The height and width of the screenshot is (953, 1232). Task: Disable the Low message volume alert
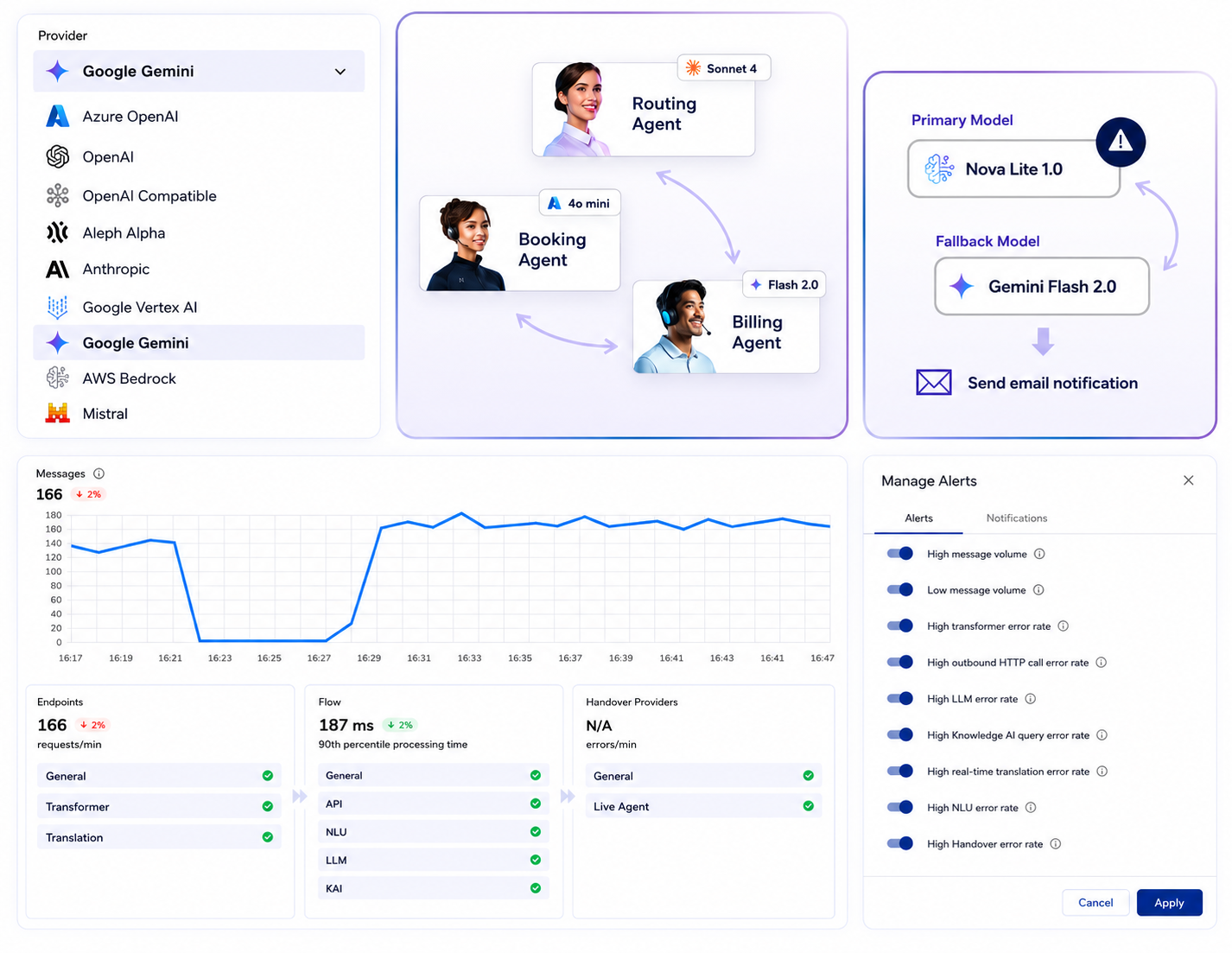(x=900, y=590)
